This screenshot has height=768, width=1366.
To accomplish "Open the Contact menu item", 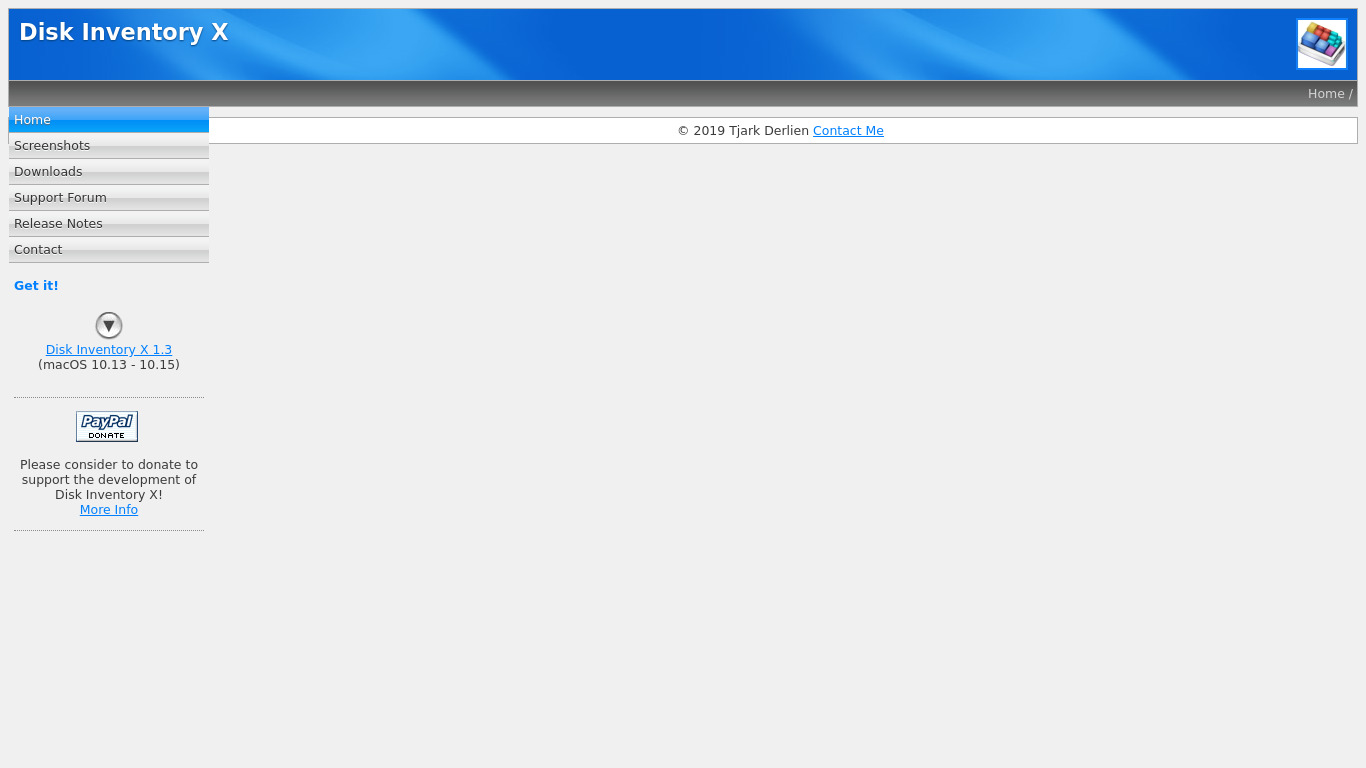I will pyautogui.click(x=109, y=249).
